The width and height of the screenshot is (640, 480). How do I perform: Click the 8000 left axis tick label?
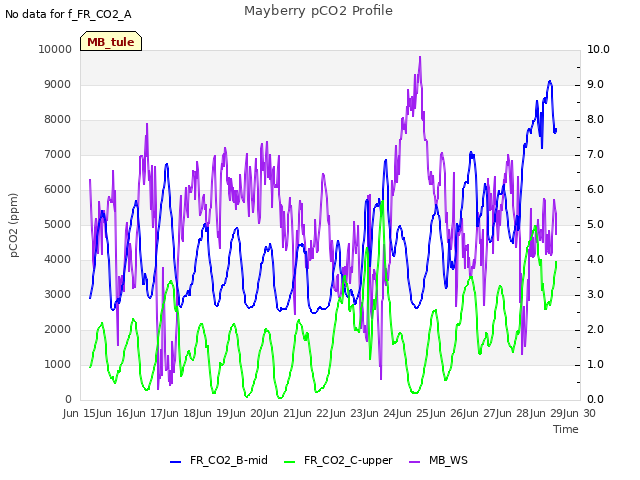pyautogui.click(x=58, y=120)
